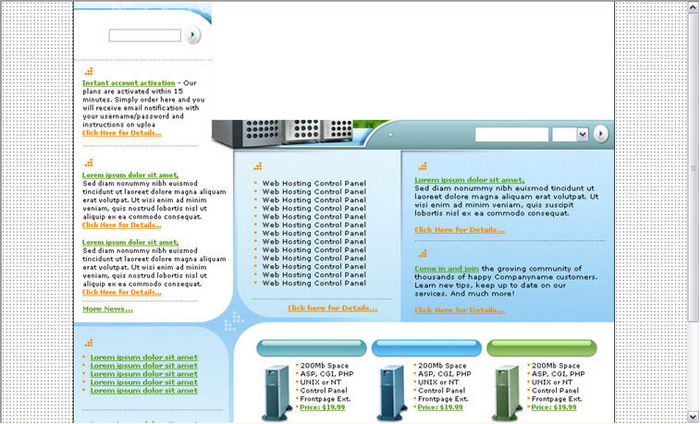
Task: Click the scrollbar up arrow
Action: pos(693,6)
